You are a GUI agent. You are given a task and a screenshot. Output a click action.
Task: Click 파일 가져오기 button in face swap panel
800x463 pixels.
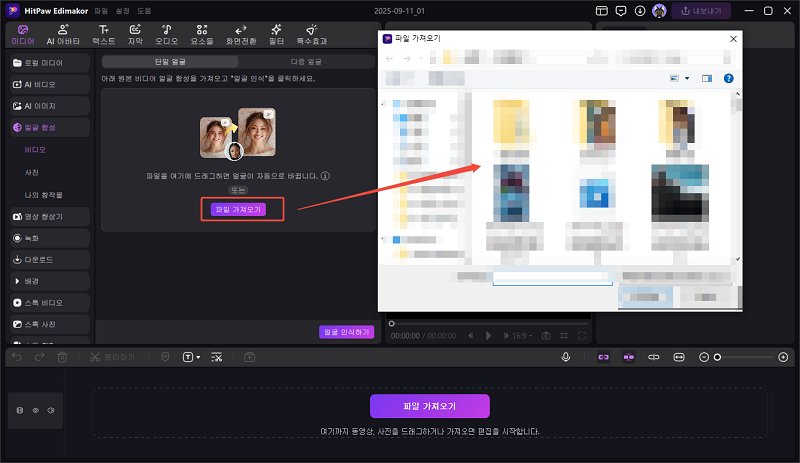238,209
